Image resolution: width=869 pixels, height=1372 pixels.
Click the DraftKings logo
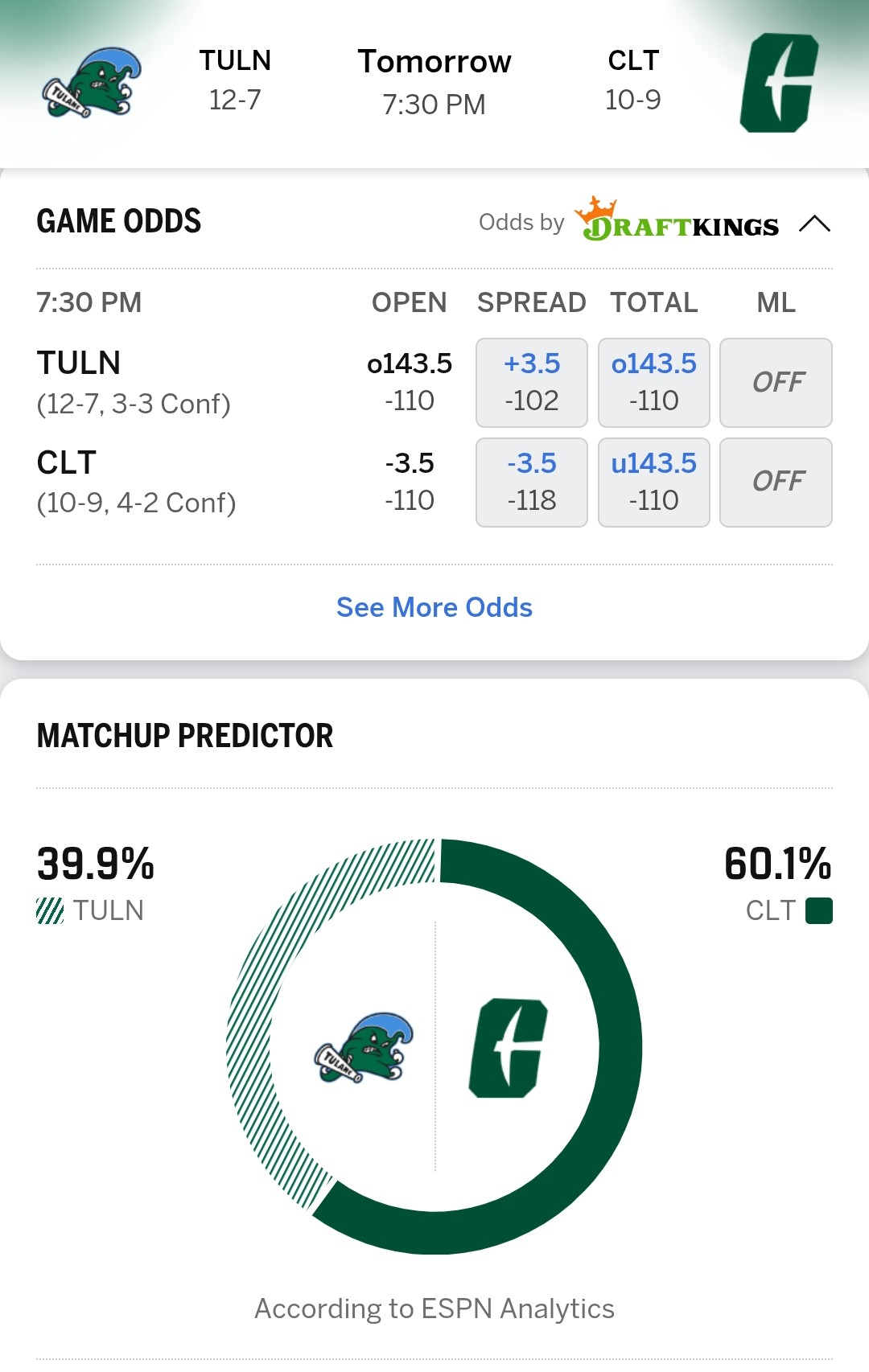pyautogui.click(x=677, y=220)
